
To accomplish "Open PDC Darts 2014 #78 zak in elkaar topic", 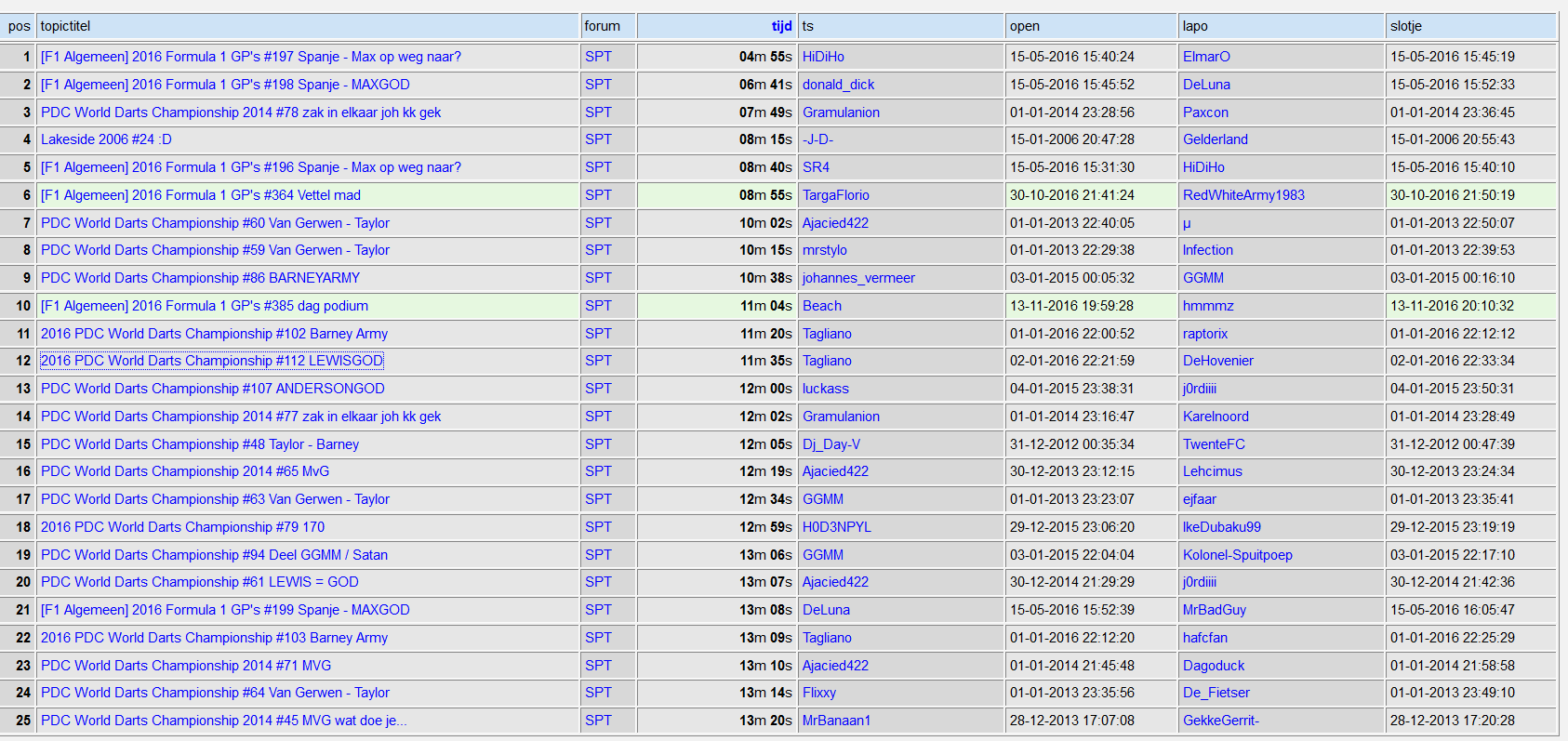I will (x=241, y=112).
